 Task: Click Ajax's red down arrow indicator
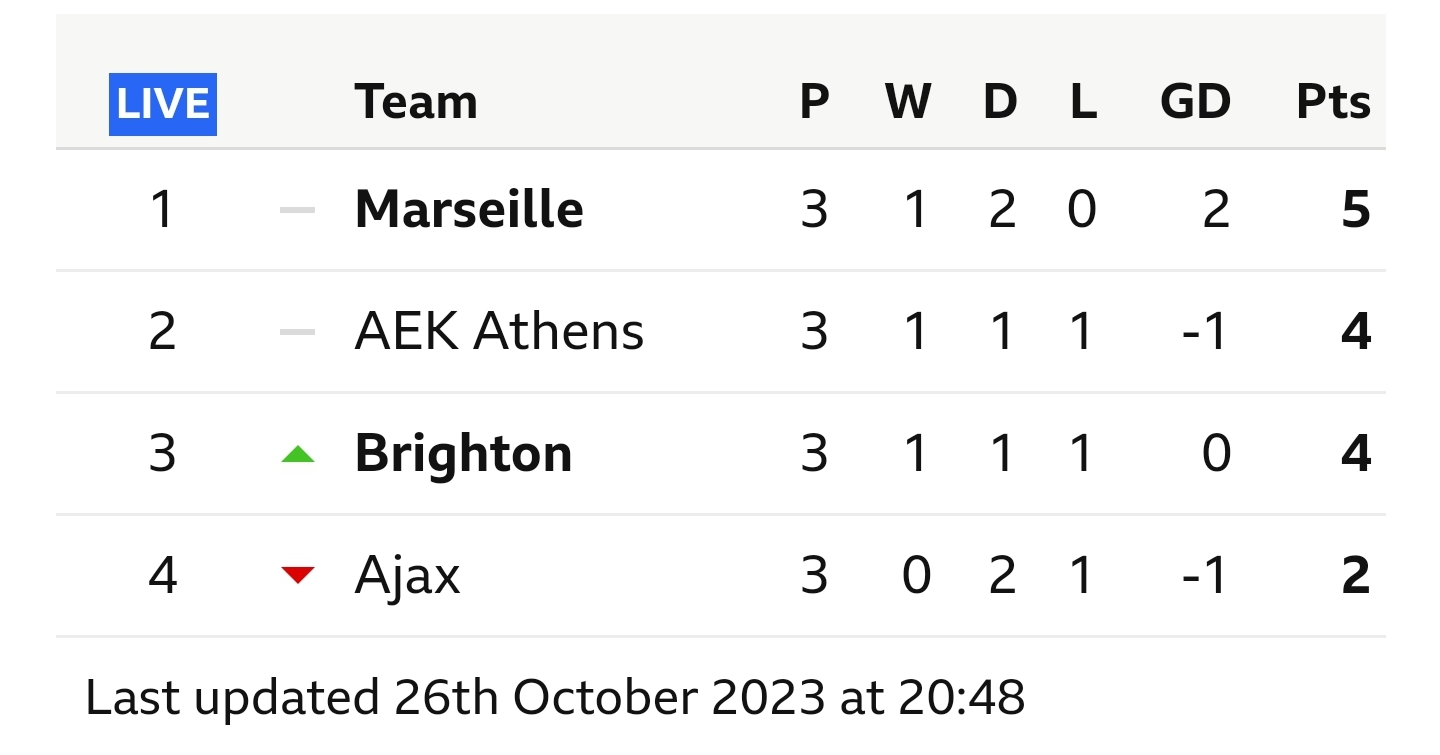298,575
